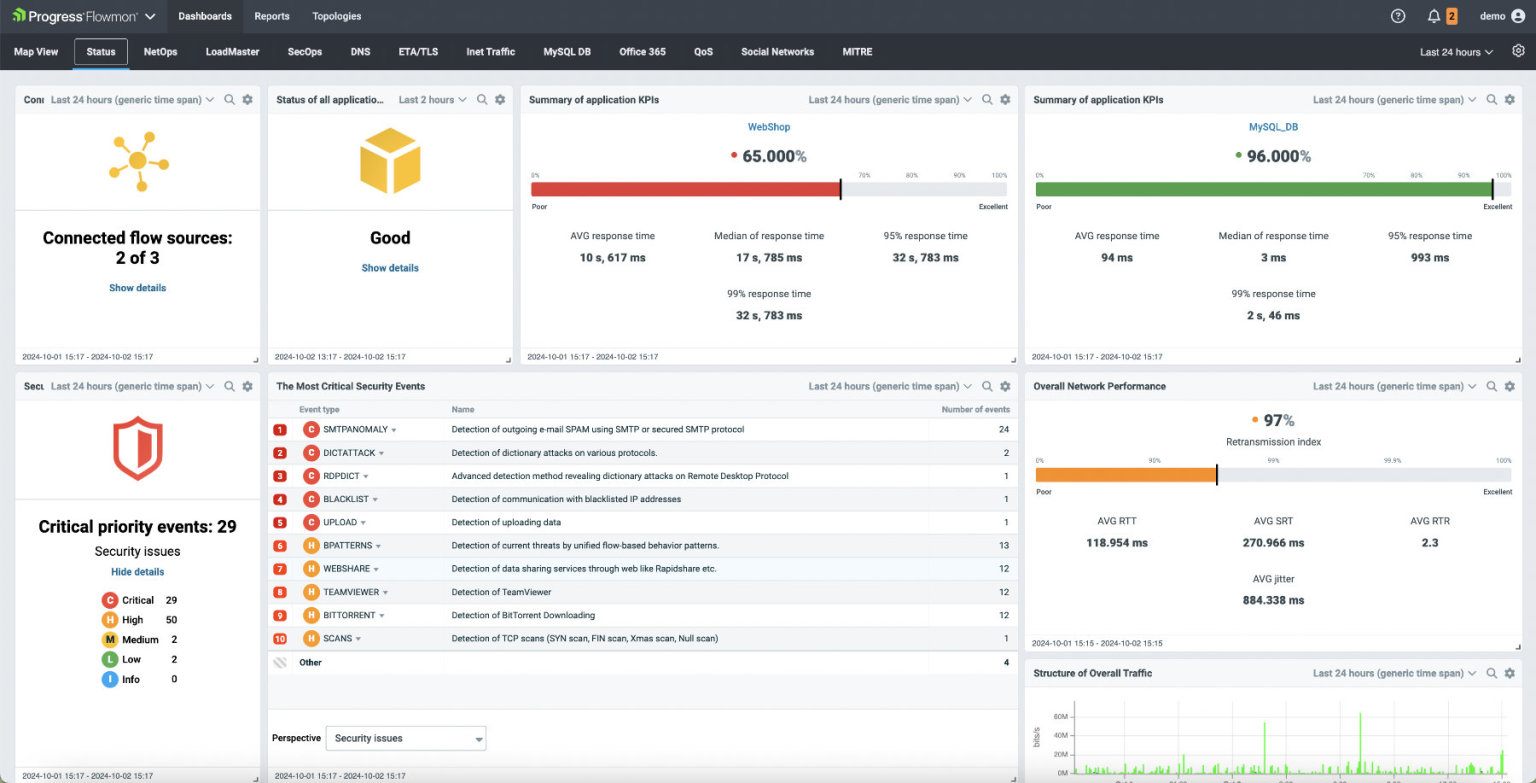1536x783 pixels.
Task: Switch to the SecOps tab
Action: point(304,51)
